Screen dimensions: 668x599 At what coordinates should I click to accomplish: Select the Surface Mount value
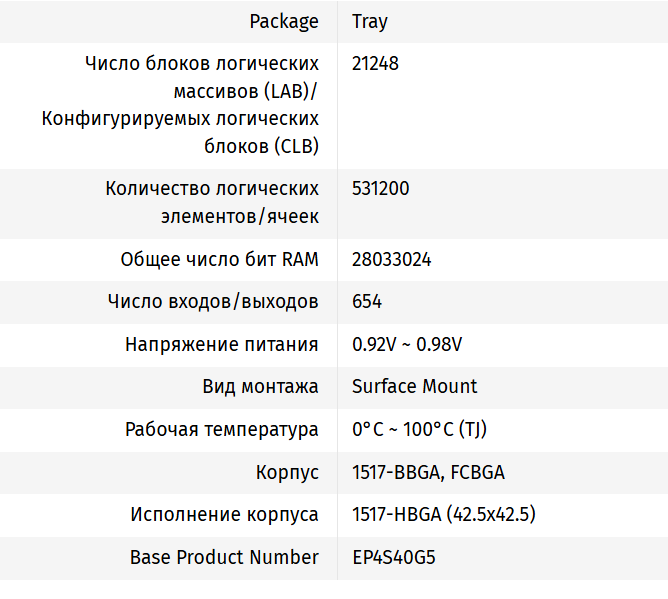click(415, 386)
